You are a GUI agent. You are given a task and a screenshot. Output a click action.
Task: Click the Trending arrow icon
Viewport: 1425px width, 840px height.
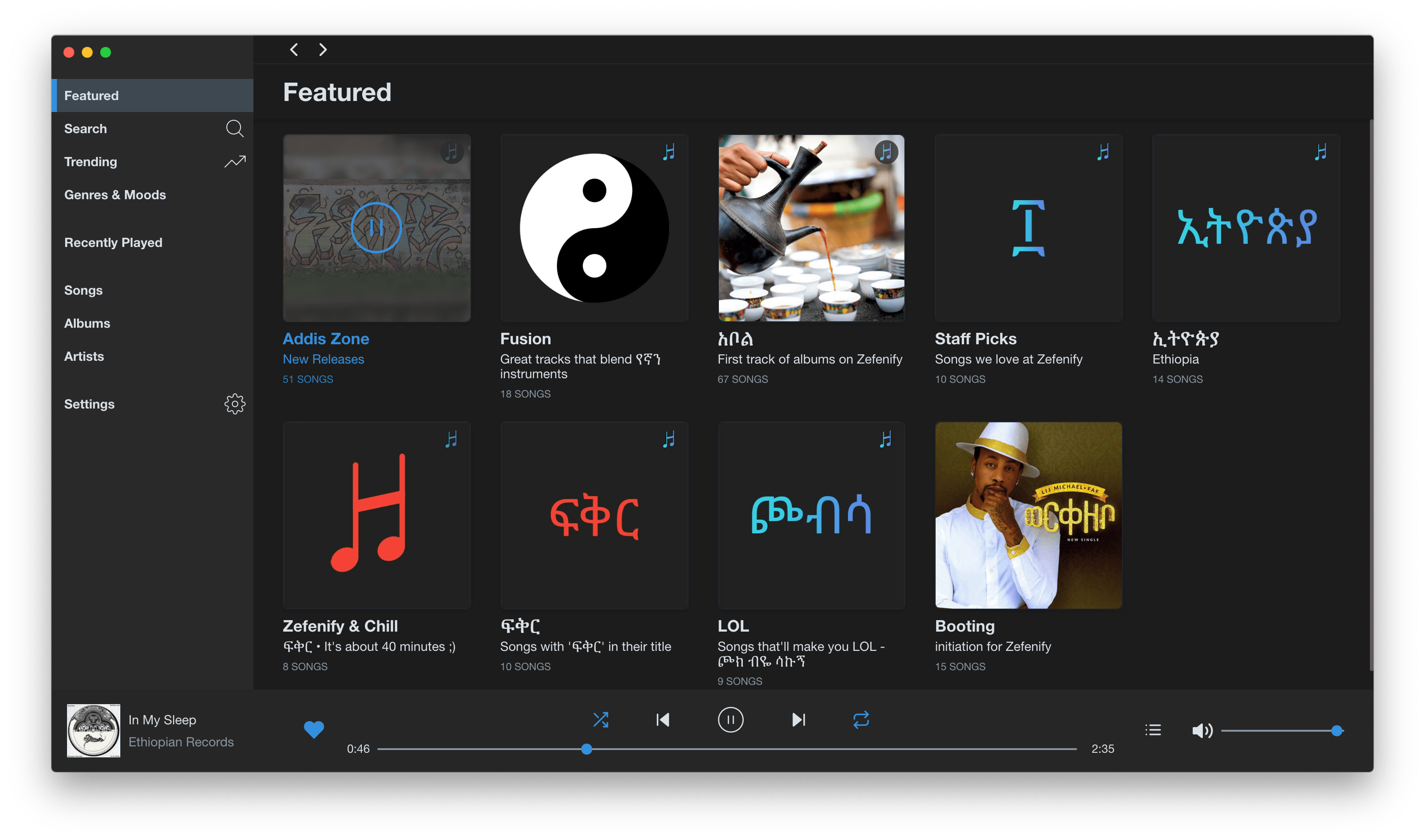point(235,162)
